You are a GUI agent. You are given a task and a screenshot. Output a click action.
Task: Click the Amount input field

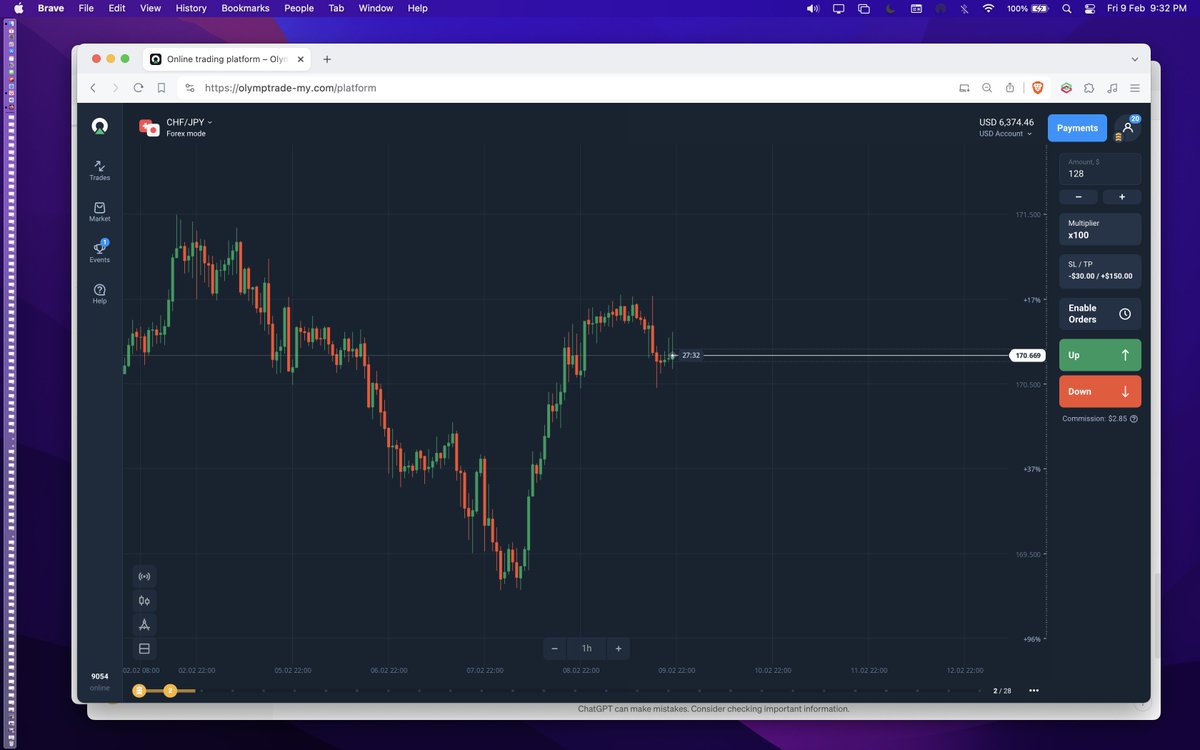(1100, 168)
